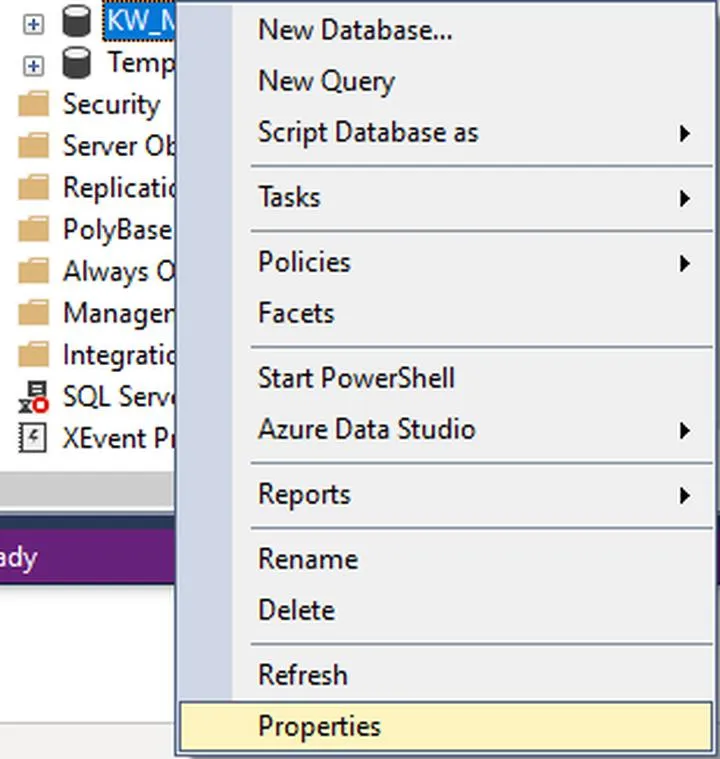Expand the Temp database tree node

(x=34, y=65)
